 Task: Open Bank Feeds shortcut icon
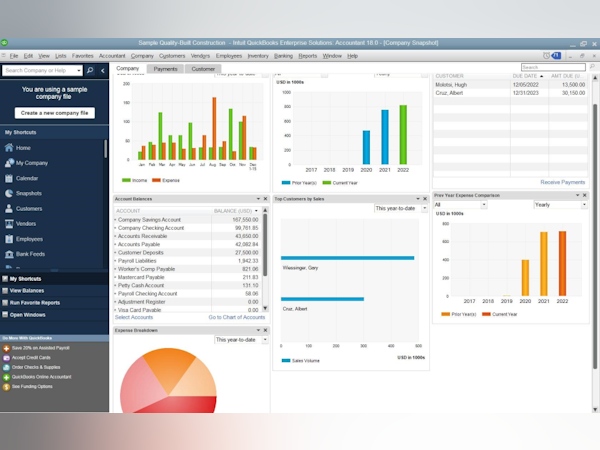click(9, 254)
